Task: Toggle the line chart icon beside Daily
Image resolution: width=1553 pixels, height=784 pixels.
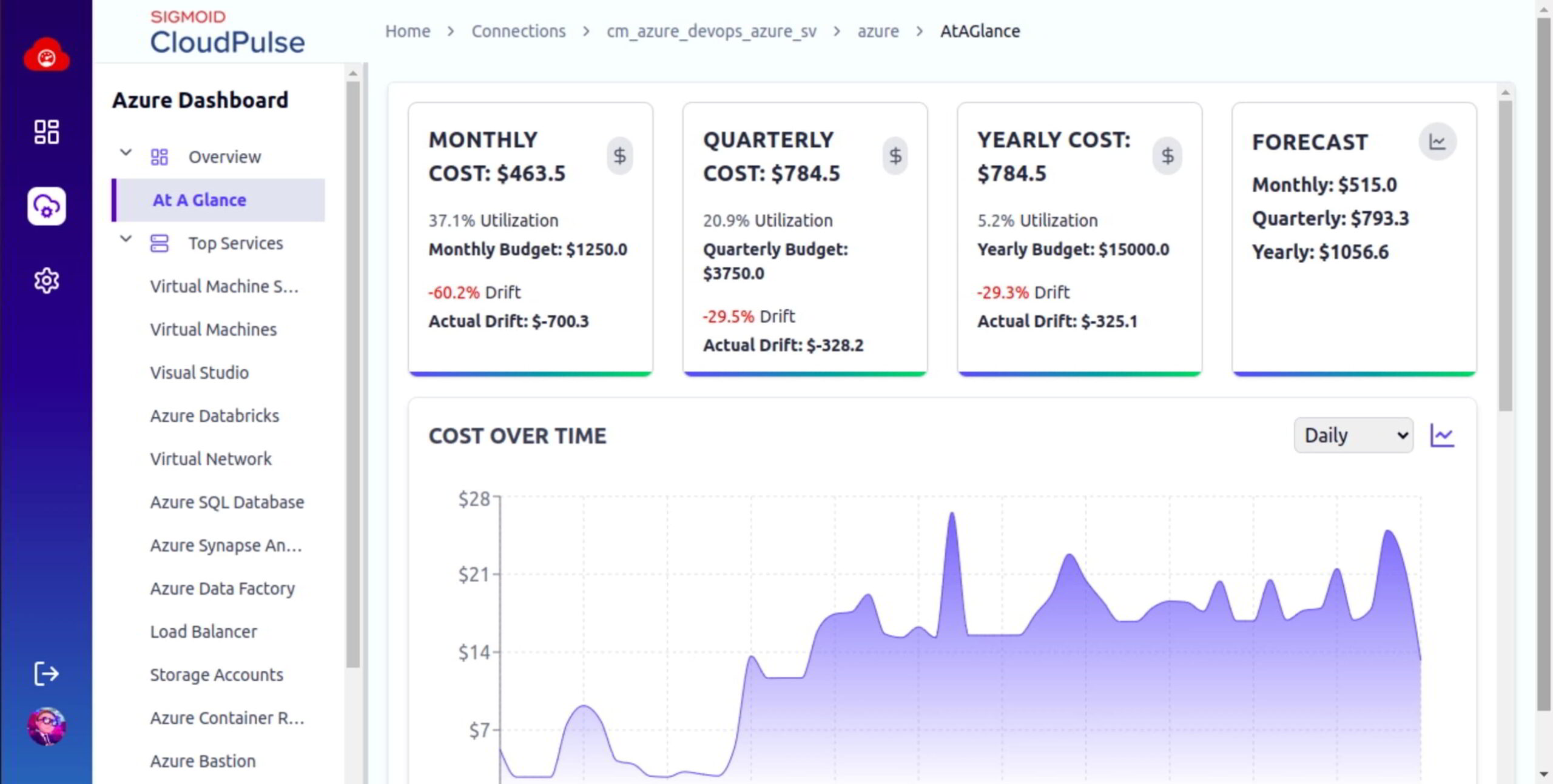Action: point(1442,435)
